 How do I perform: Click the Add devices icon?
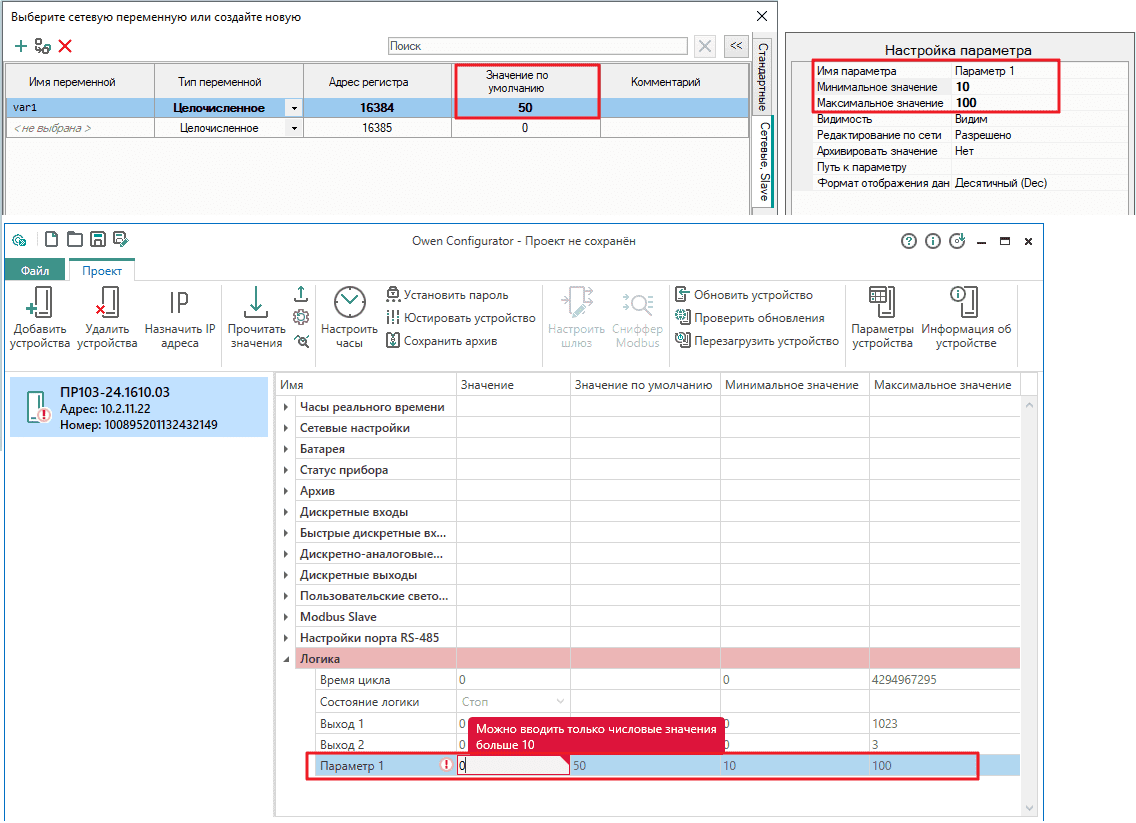point(40,319)
